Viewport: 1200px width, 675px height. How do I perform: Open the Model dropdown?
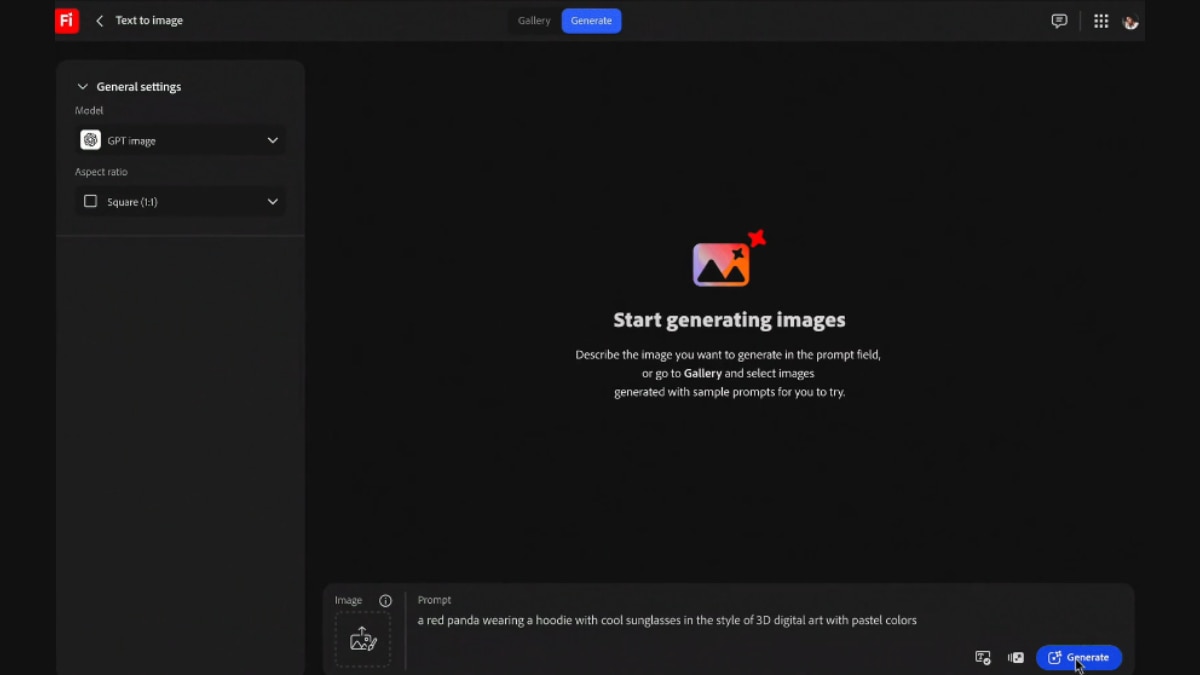point(180,140)
